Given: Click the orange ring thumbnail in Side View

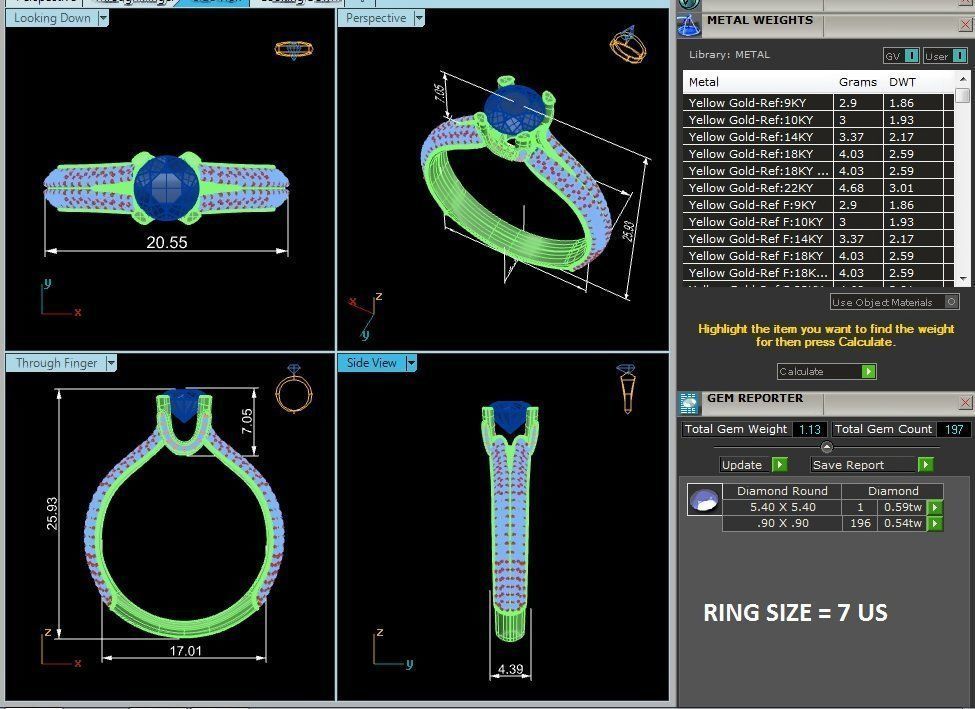Looking at the screenshot, I should 627,389.
